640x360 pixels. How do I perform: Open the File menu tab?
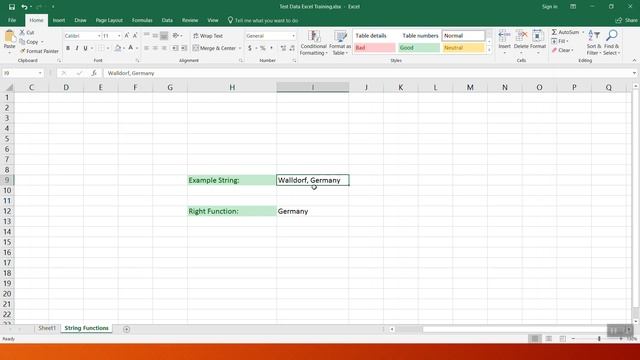(x=12, y=20)
